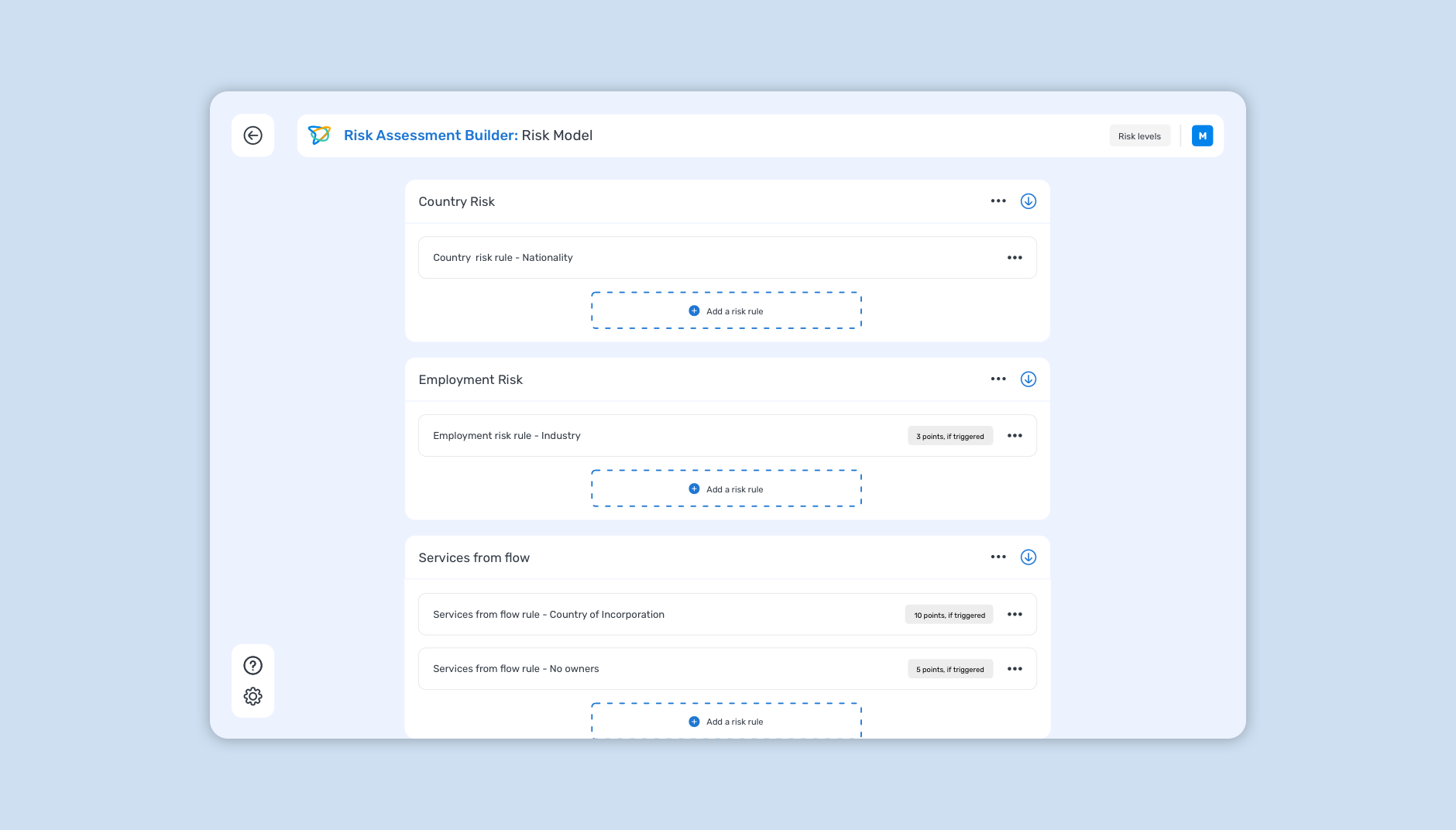Select the Country risk rule - Nationality row
This screenshot has height=830, width=1456.
pyautogui.click(x=727, y=258)
